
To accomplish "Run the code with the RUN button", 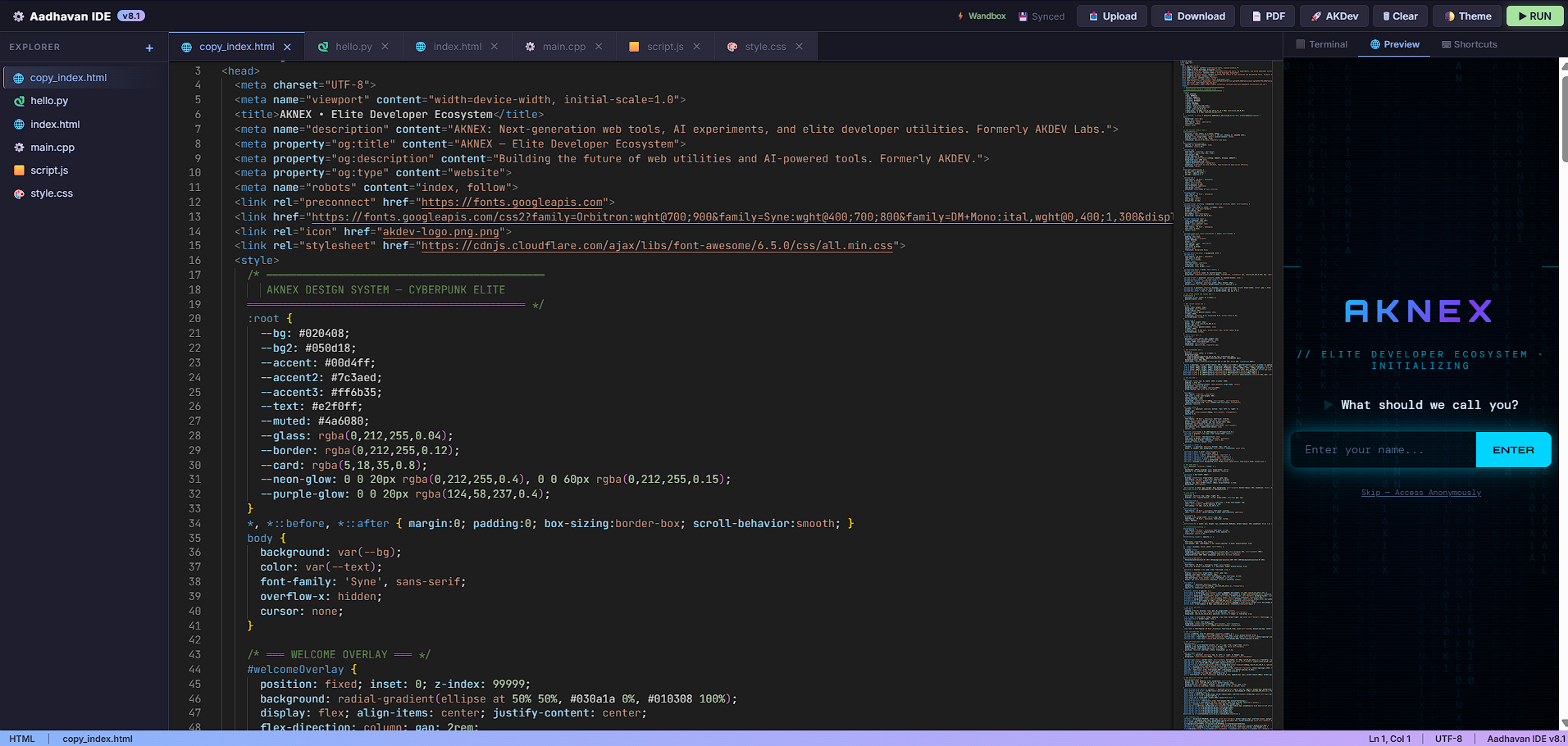I will [1534, 16].
